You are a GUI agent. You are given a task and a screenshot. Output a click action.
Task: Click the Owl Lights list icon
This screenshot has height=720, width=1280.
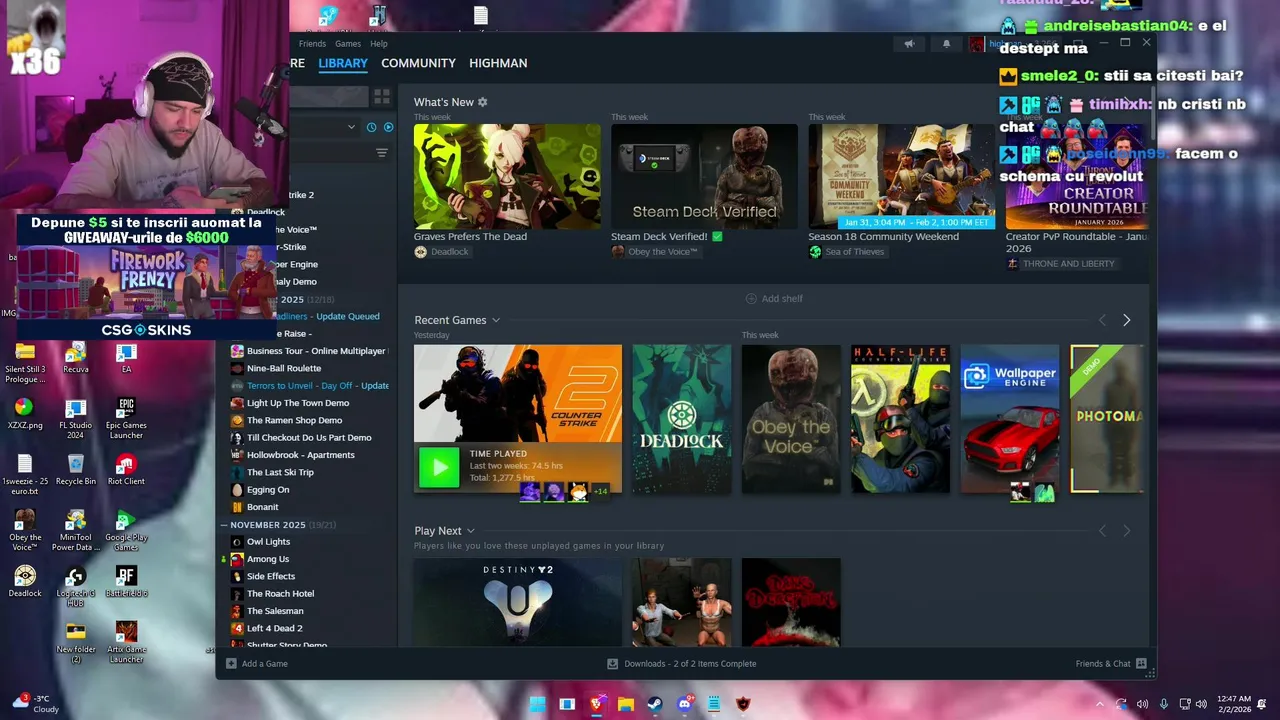[237, 542]
